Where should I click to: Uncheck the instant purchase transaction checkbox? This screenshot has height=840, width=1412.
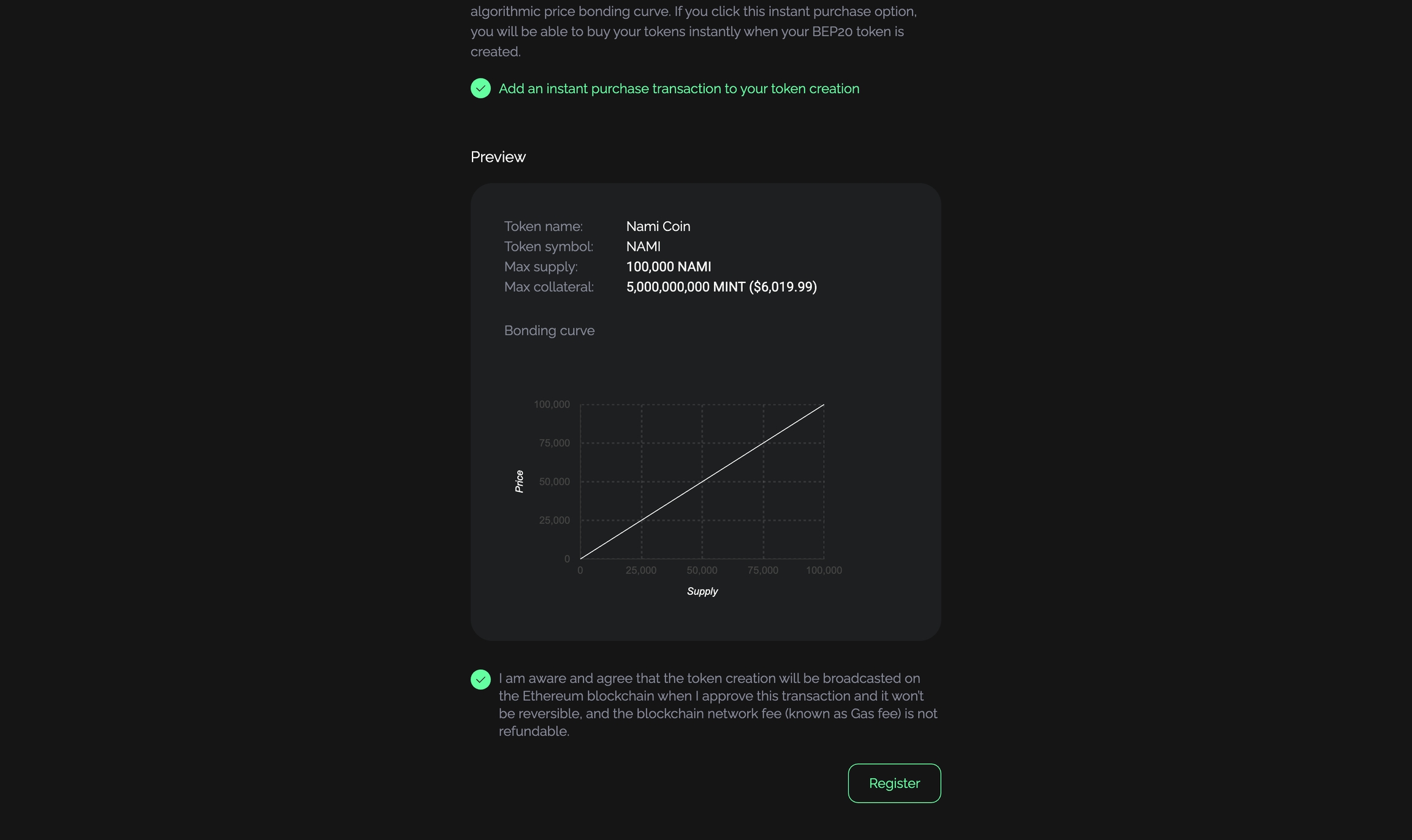pyautogui.click(x=480, y=88)
